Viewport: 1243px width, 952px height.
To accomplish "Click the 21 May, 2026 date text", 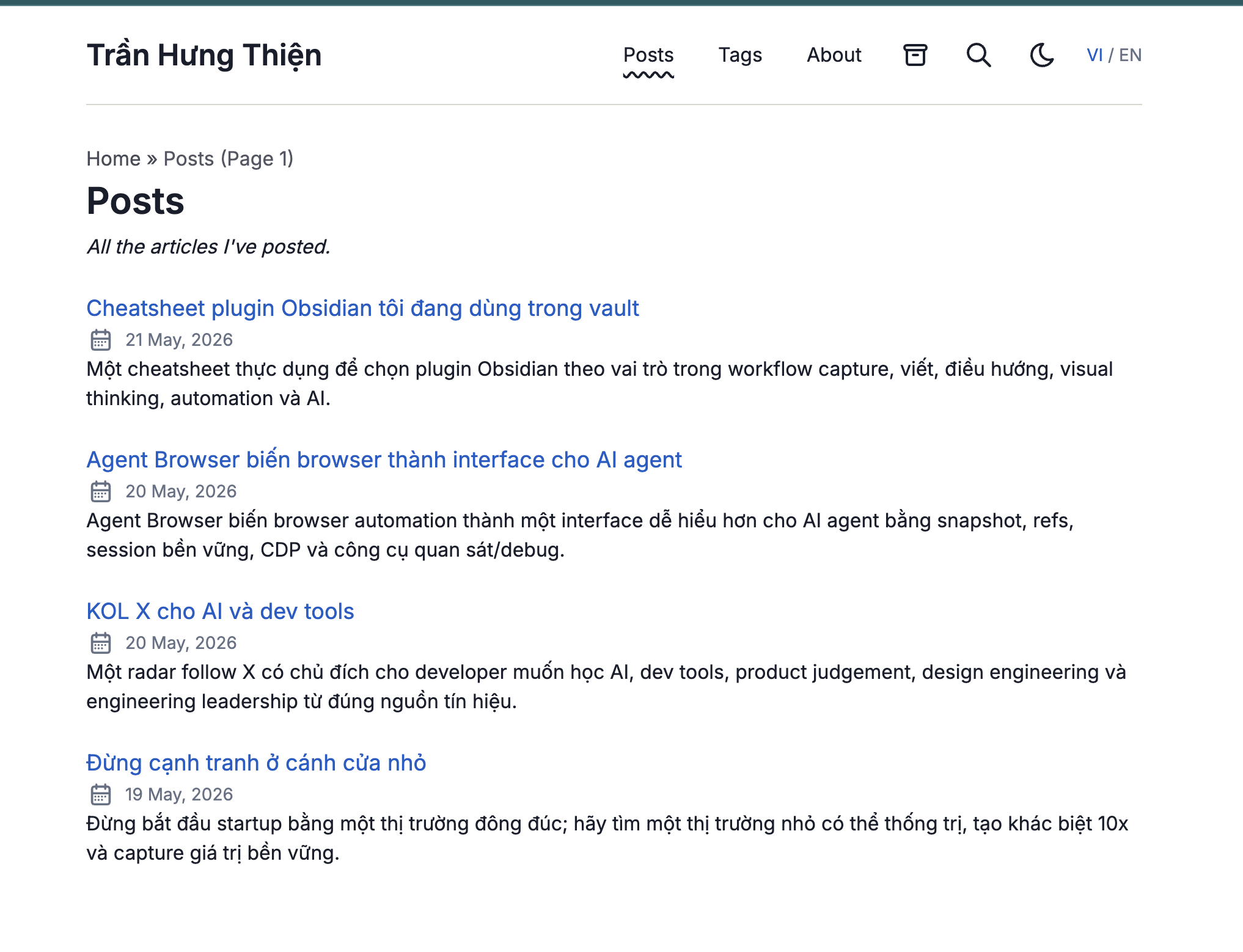I will (179, 340).
